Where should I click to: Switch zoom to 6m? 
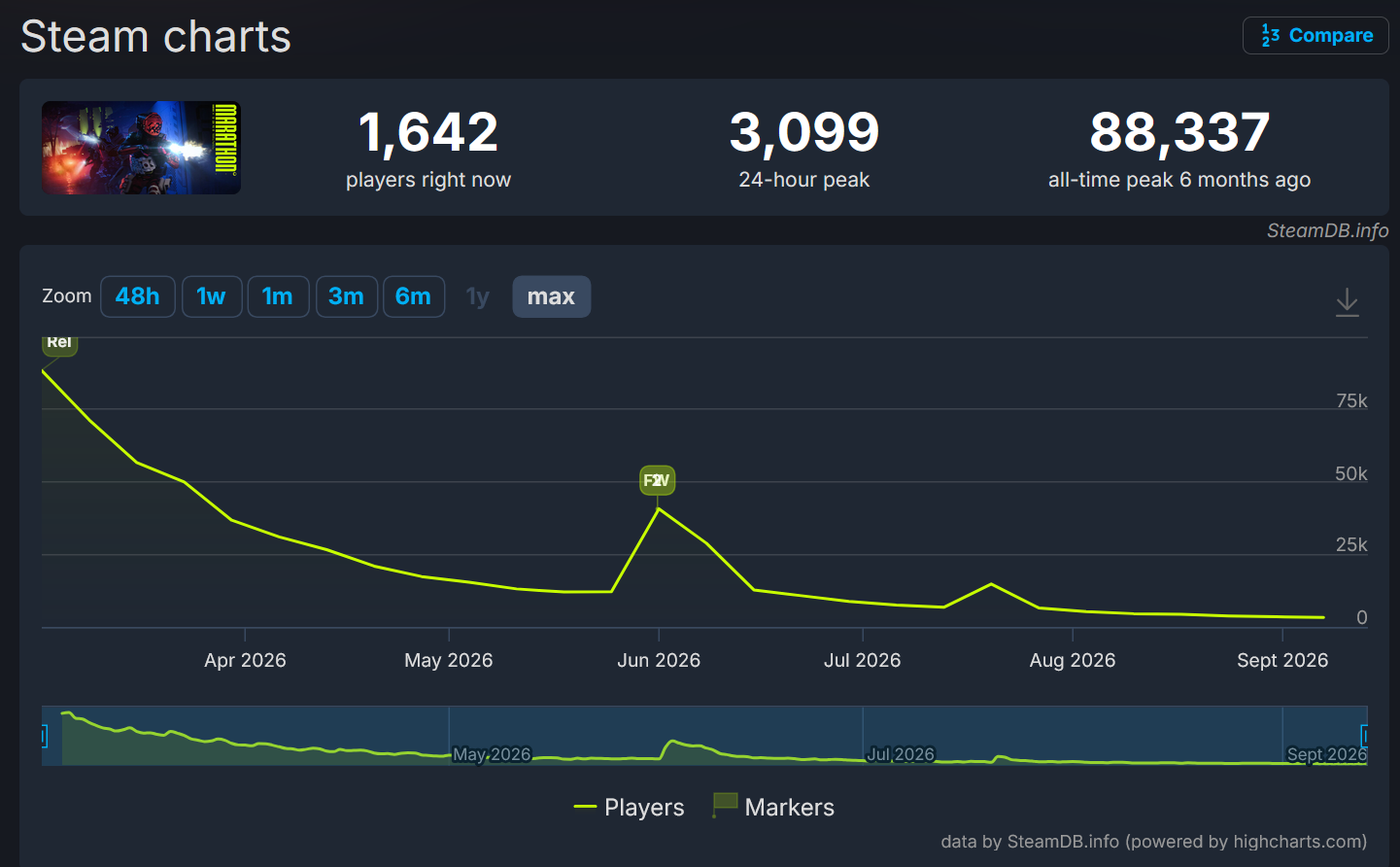(x=414, y=296)
